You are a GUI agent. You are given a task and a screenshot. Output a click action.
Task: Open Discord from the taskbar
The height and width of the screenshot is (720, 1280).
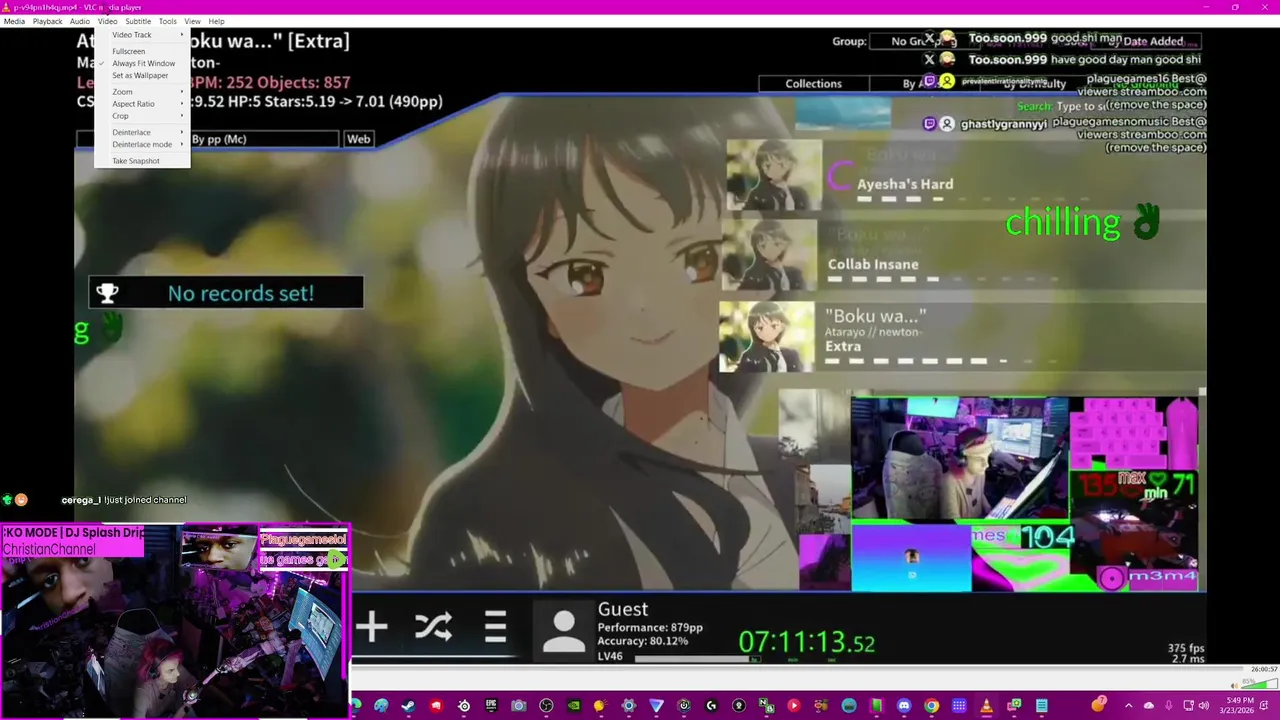904,706
